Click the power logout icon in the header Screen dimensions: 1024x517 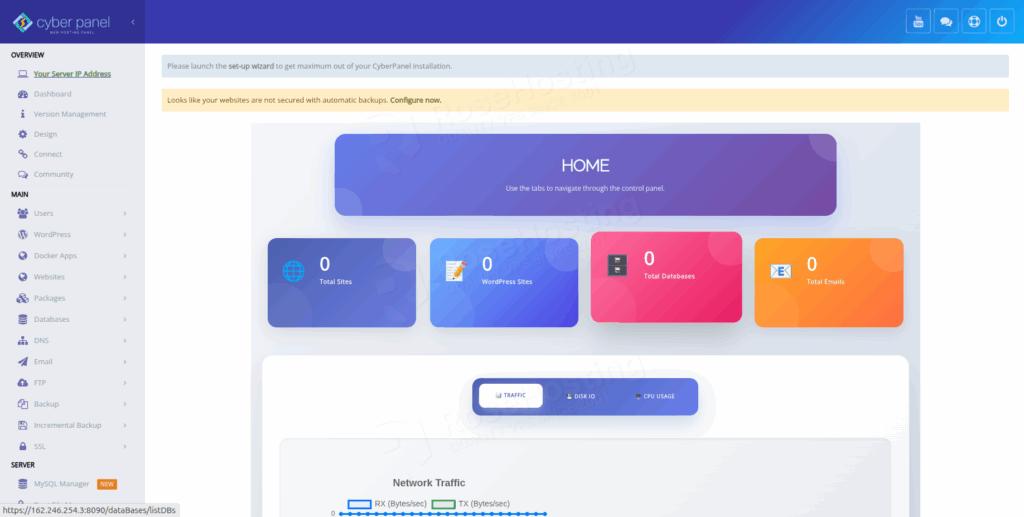point(1002,22)
